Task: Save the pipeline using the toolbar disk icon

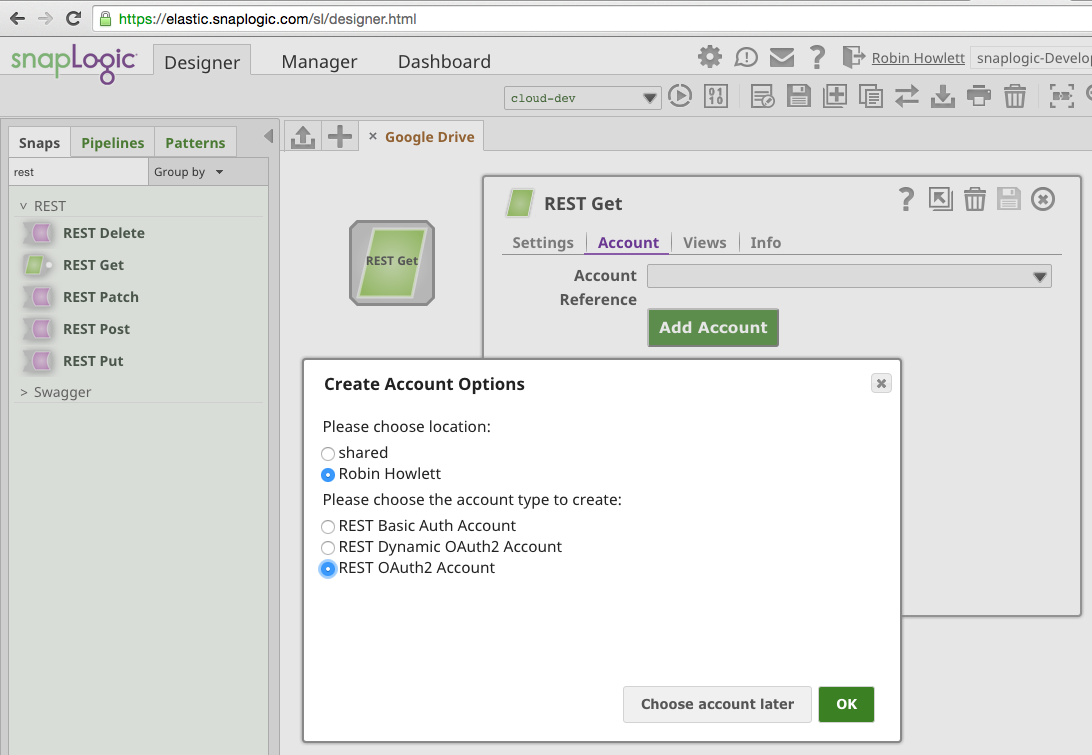Action: (799, 95)
